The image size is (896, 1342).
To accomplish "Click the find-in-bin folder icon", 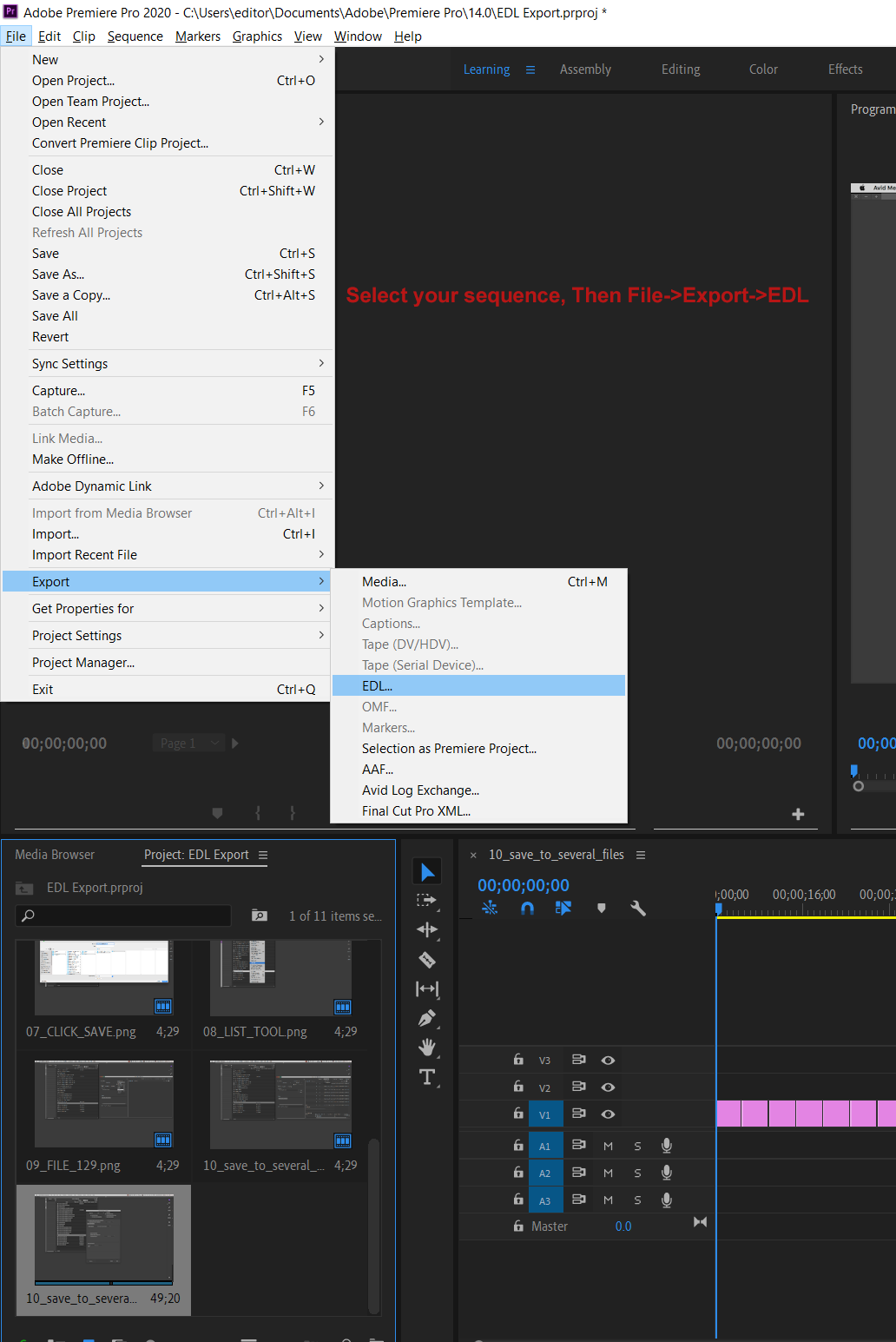I will point(260,916).
